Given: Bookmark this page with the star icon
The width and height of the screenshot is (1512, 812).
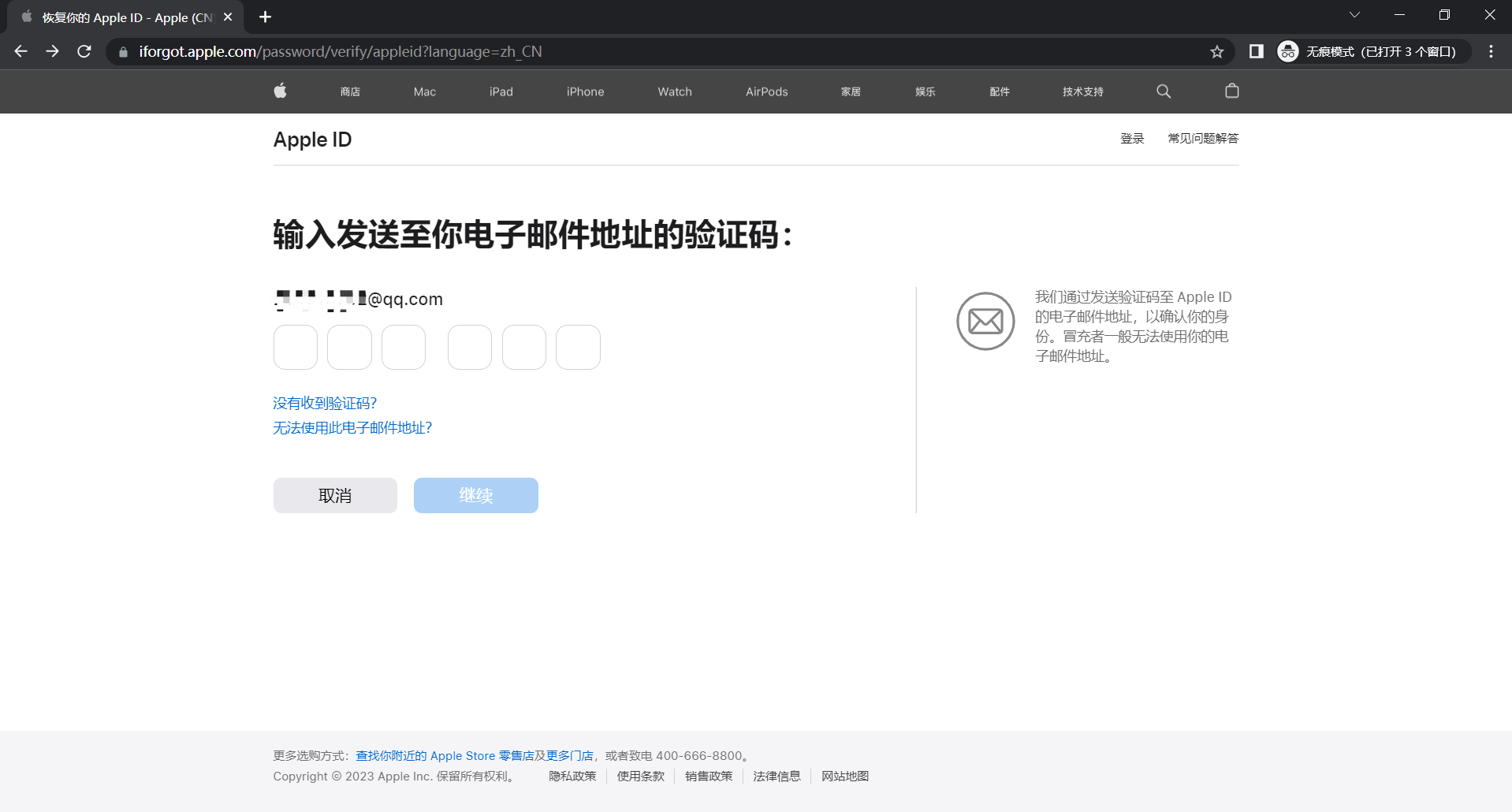Looking at the screenshot, I should pos(1217,51).
